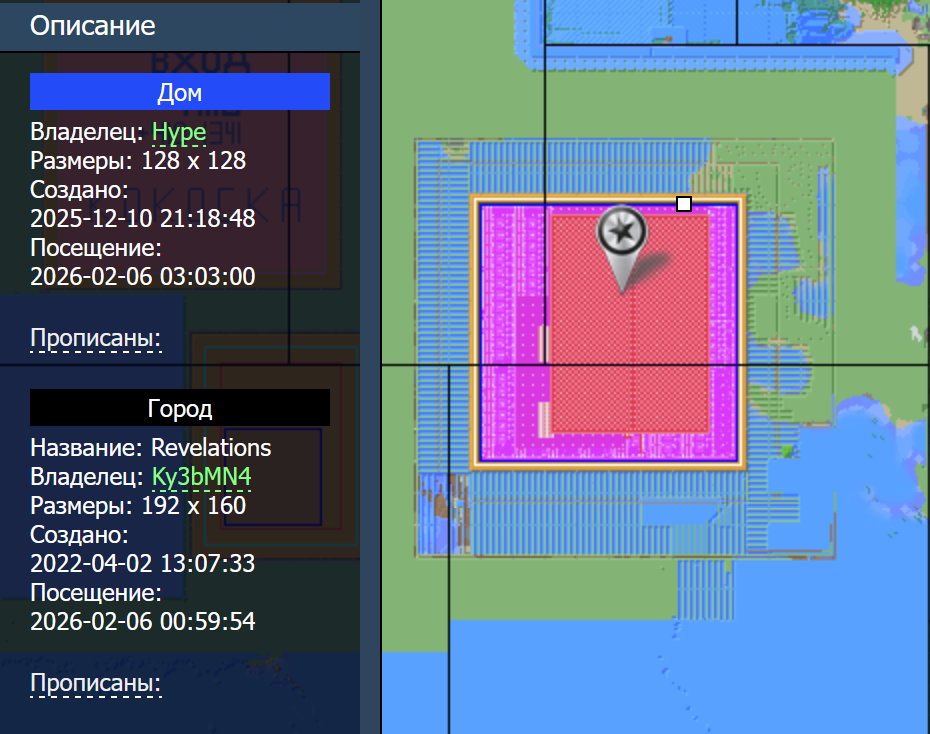This screenshot has height=734, width=930.
Task: Expand Прописаны list under Дом section
Action: pos(95,339)
